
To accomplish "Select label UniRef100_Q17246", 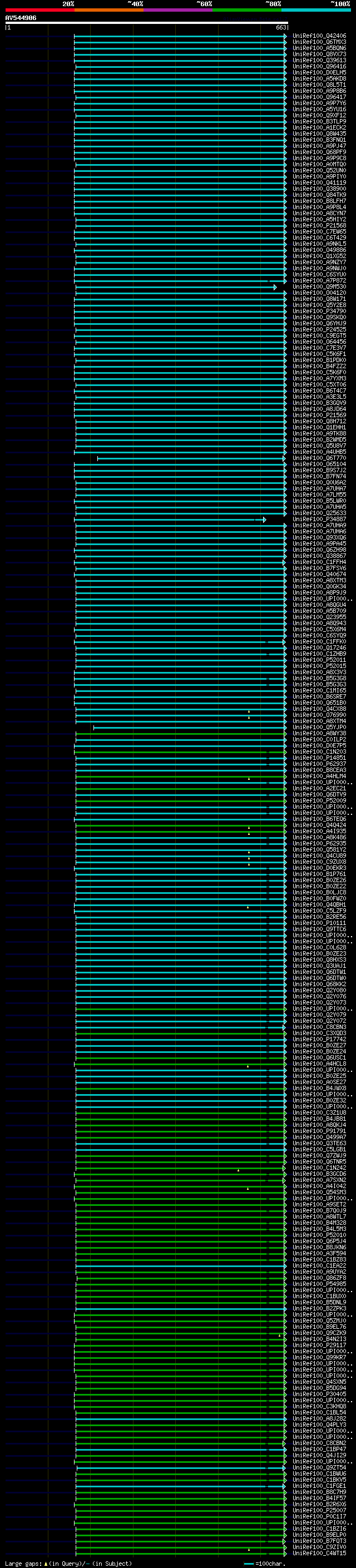I will coord(319,647).
